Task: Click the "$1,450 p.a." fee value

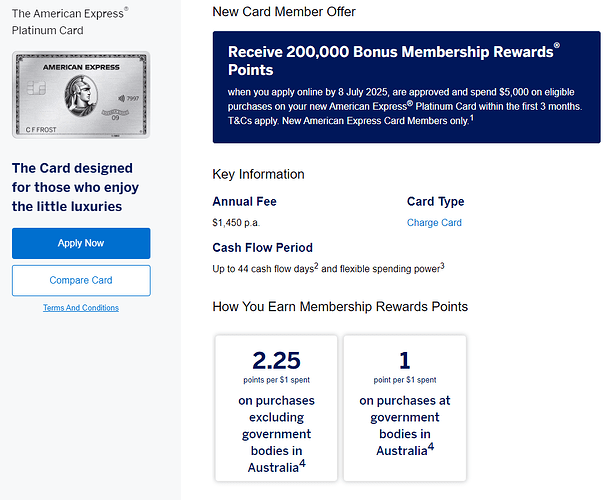Action: 236,223
